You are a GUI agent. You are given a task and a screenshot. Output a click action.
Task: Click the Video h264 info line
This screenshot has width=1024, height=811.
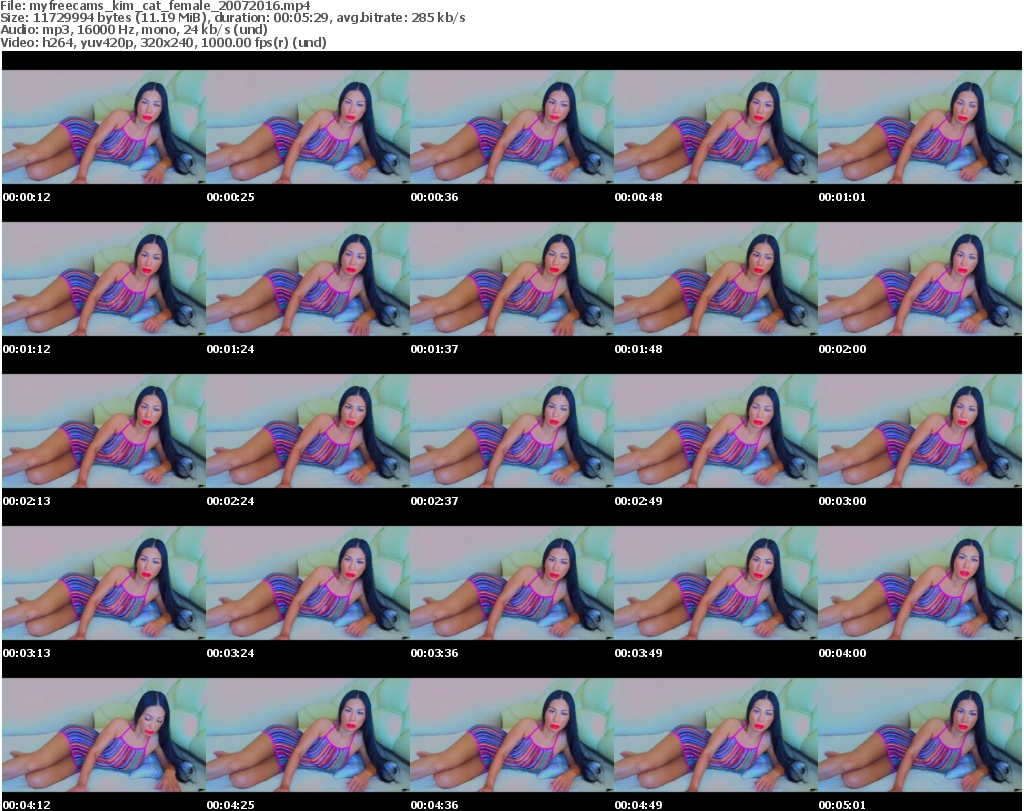pyautogui.click(x=163, y=42)
